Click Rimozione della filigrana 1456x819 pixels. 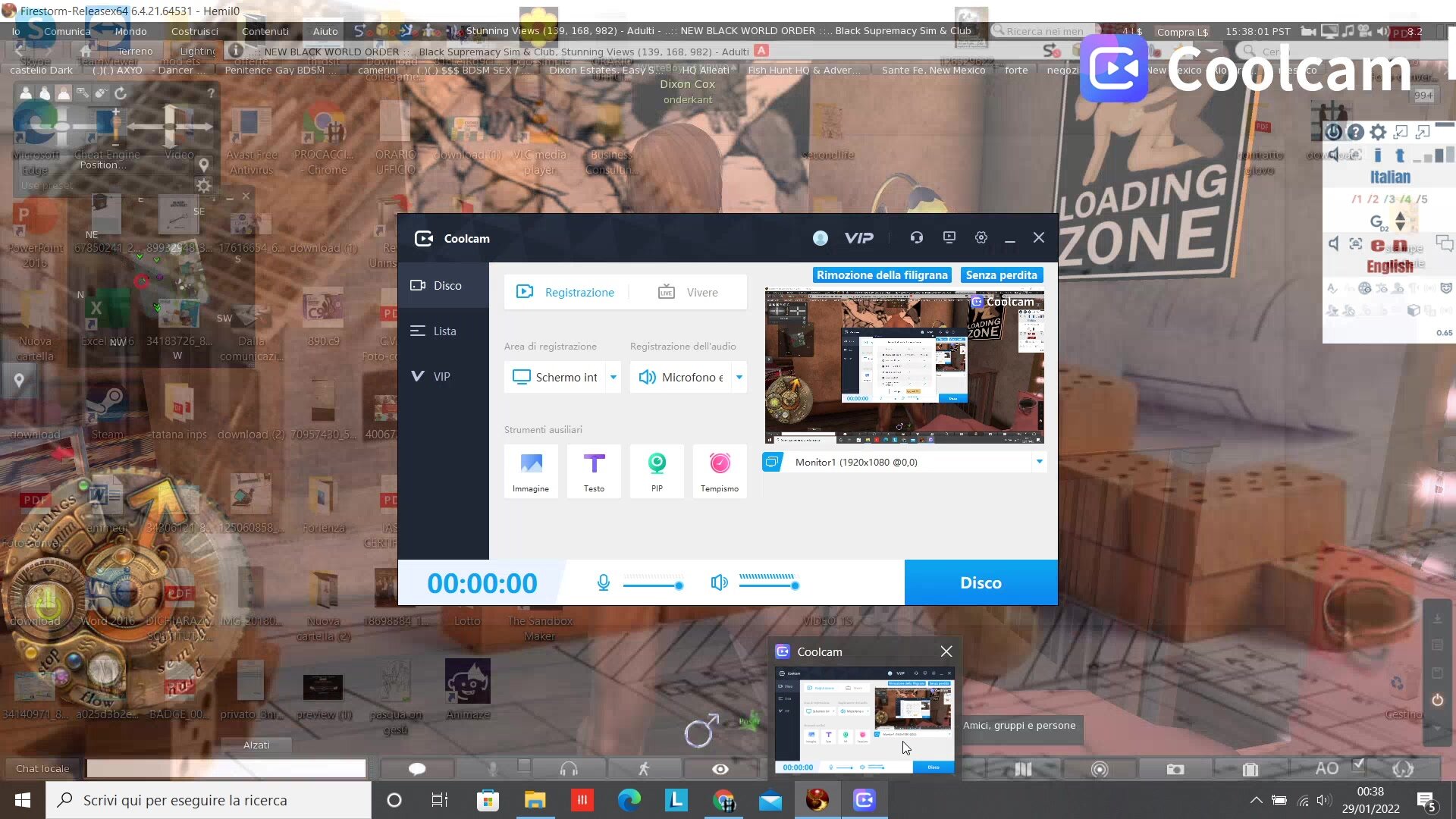pos(882,275)
